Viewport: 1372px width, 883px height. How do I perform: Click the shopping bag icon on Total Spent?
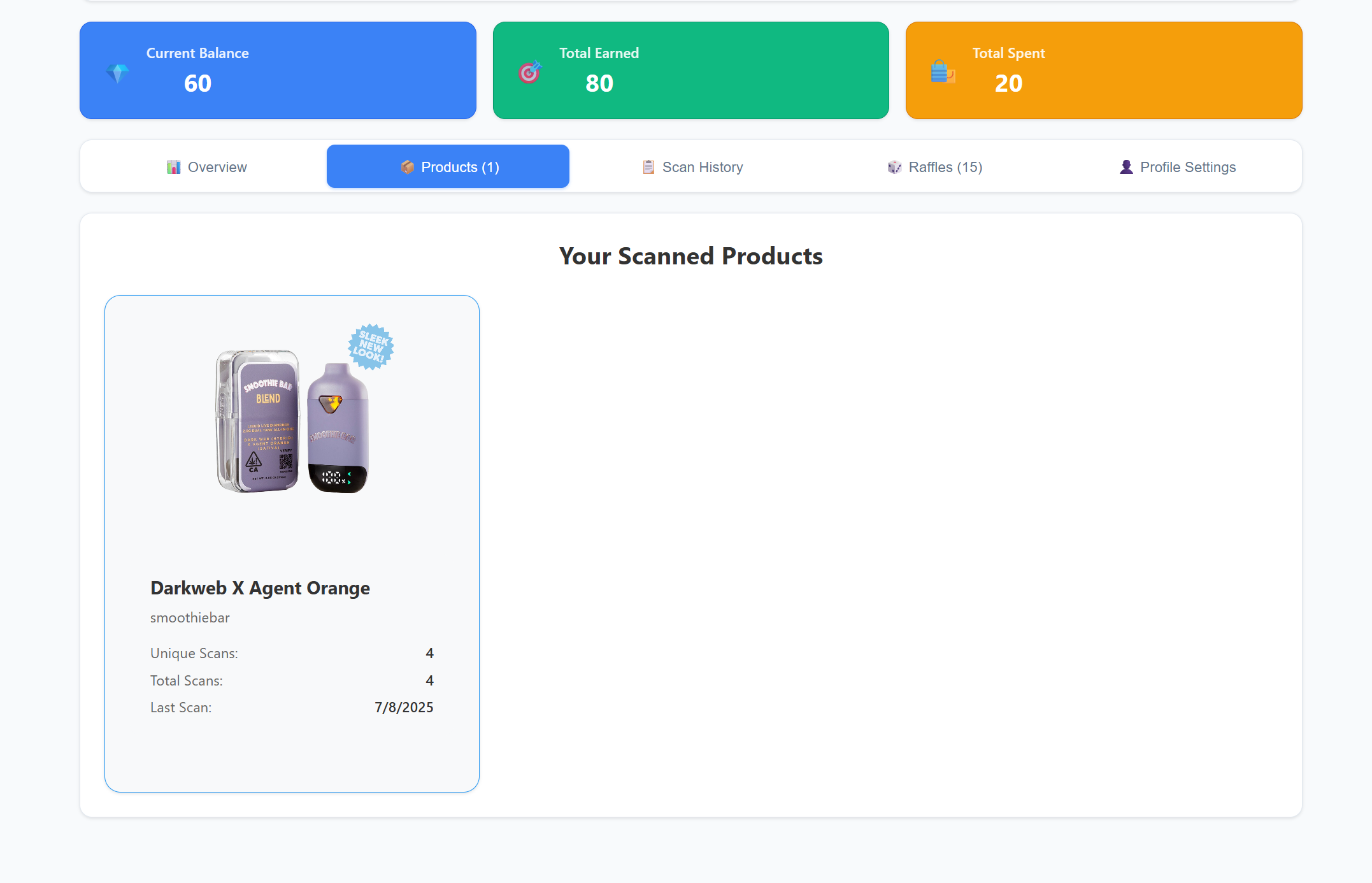[x=943, y=71]
